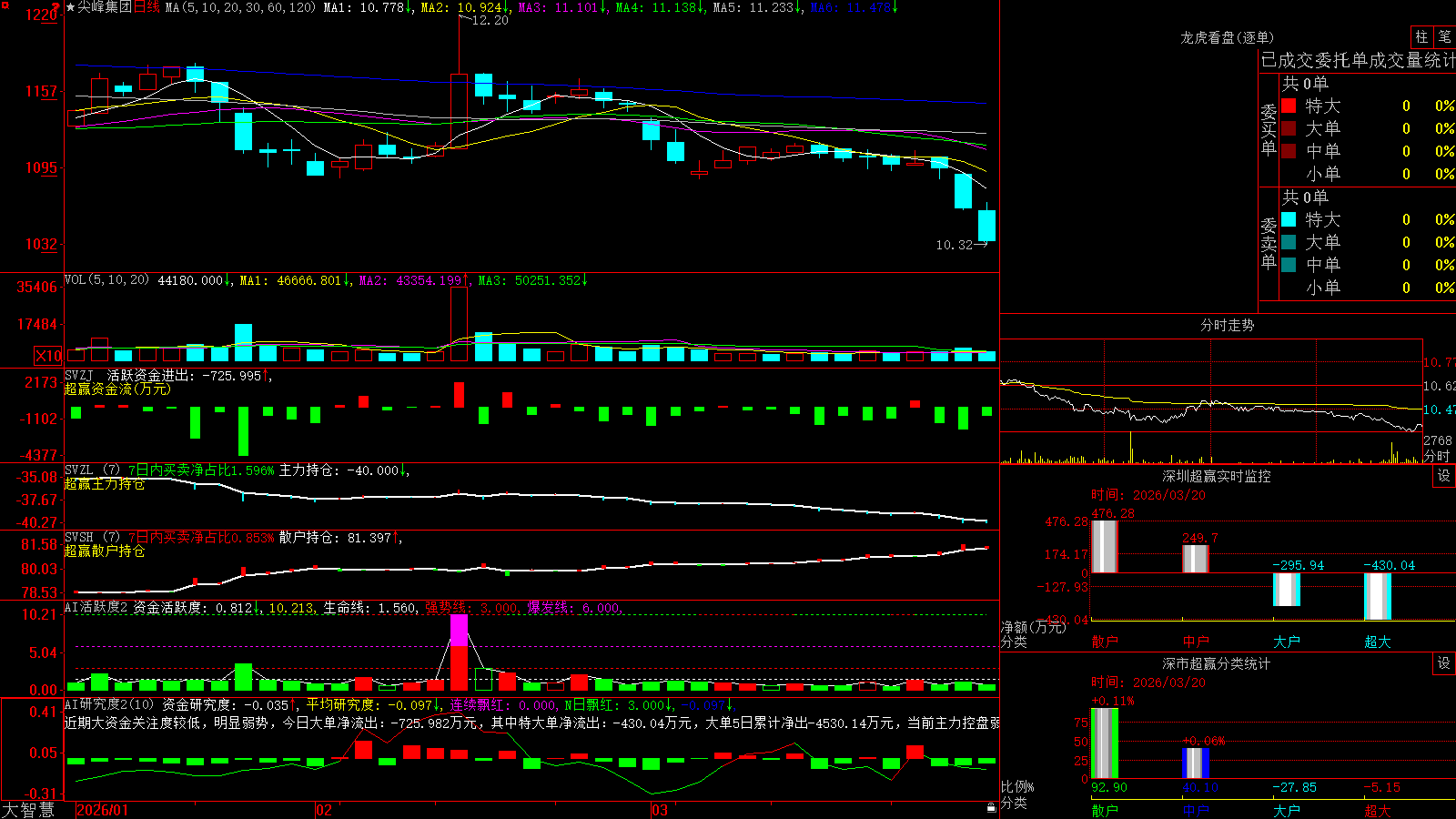The height and width of the screenshot is (819, 1456).
Task: Click 强势线 3.000 label
Action: [x=471, y=608]
